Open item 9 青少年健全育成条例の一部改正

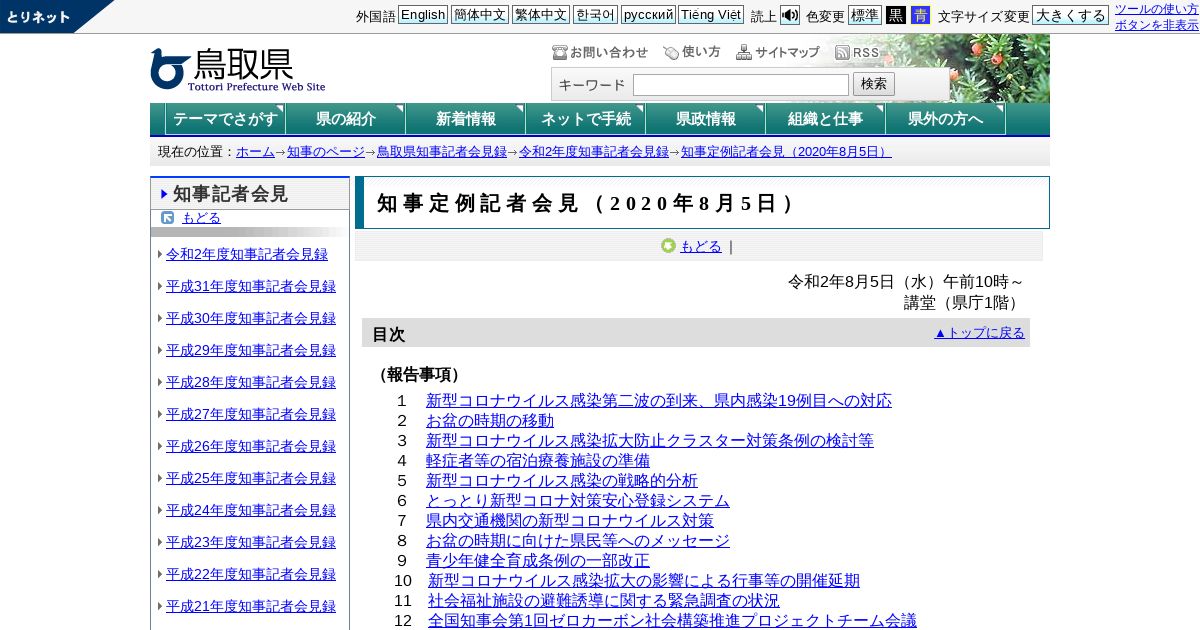click(x=538, y=561)
